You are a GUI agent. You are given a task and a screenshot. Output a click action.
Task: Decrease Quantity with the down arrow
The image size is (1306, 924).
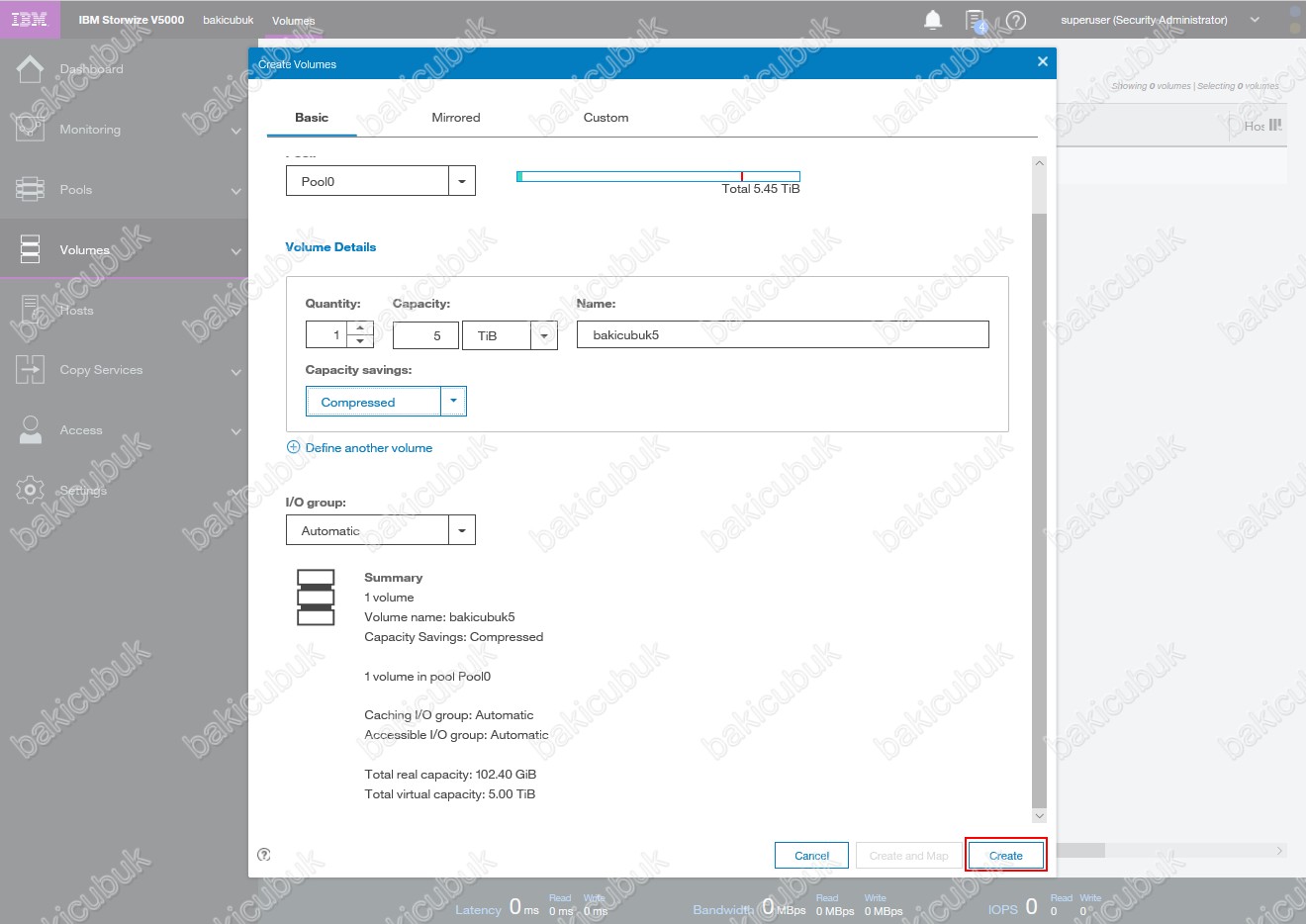[360, 341]
